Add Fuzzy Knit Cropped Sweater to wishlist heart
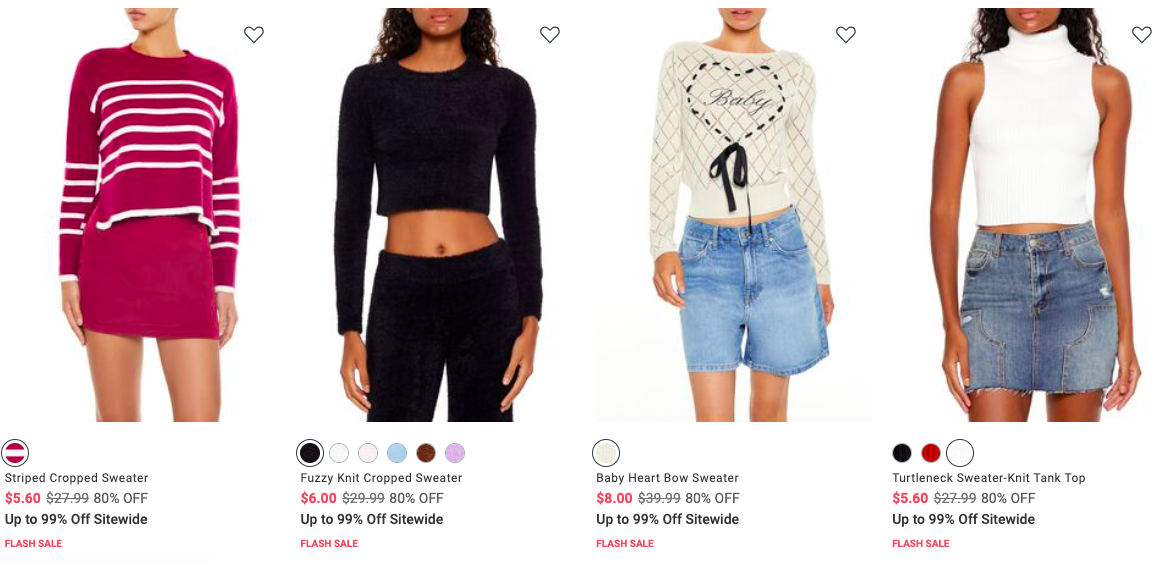The width and height of the screenshot is (1161, 563). [549, 34]
